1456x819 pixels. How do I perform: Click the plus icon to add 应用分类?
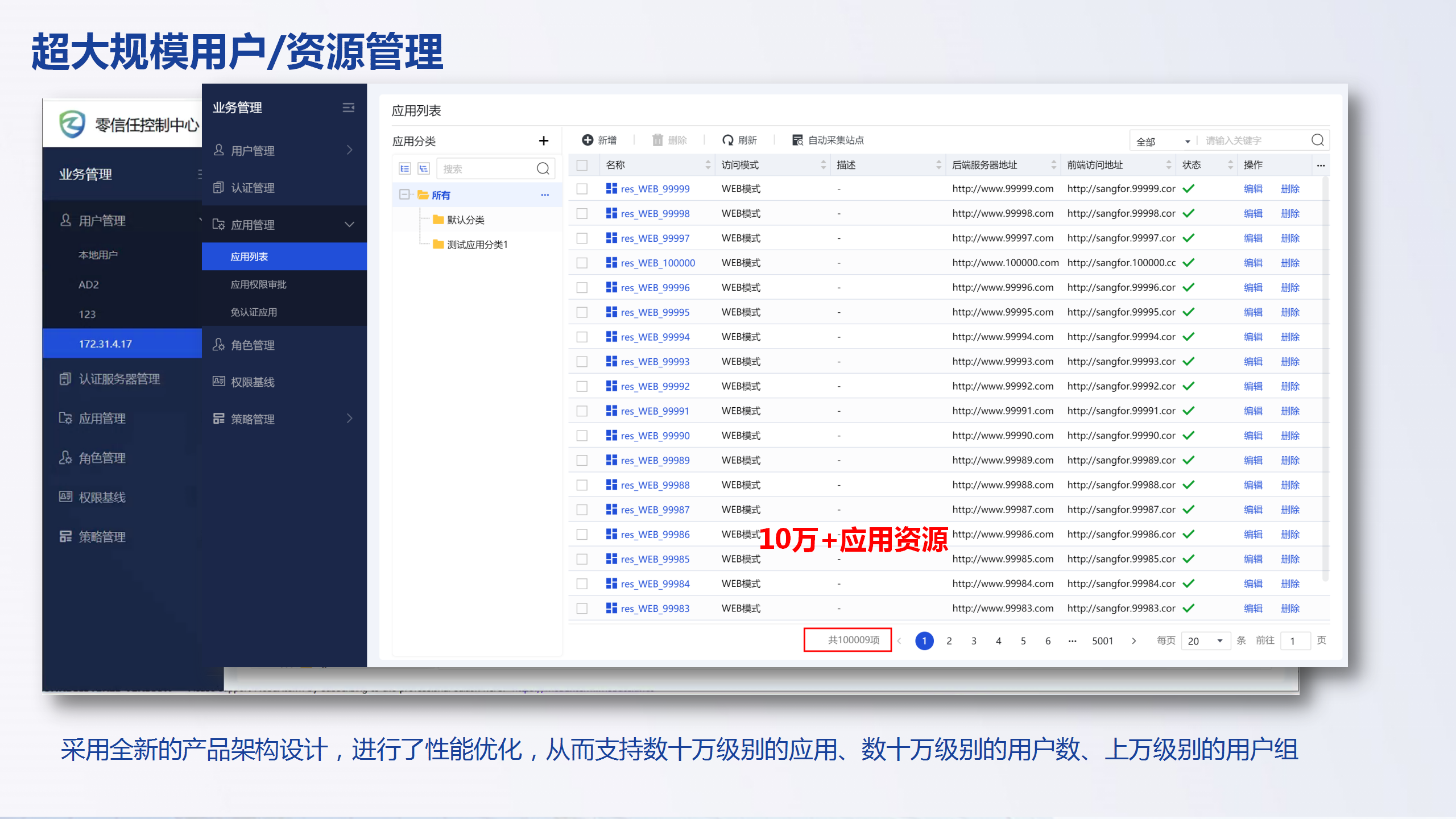coord(544,140)
